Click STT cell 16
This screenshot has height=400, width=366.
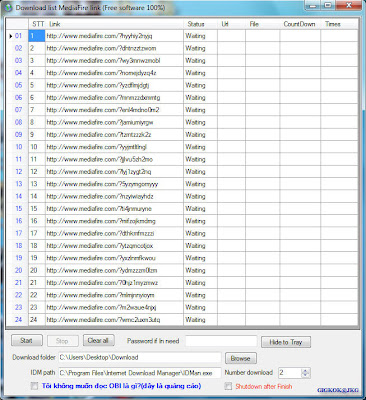tap(37, 221)
